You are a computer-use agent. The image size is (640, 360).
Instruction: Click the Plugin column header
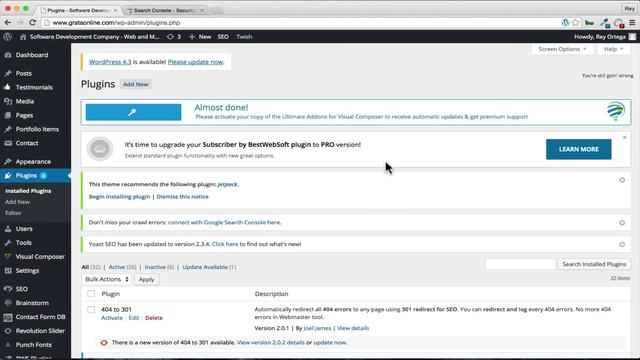point(111,294)
